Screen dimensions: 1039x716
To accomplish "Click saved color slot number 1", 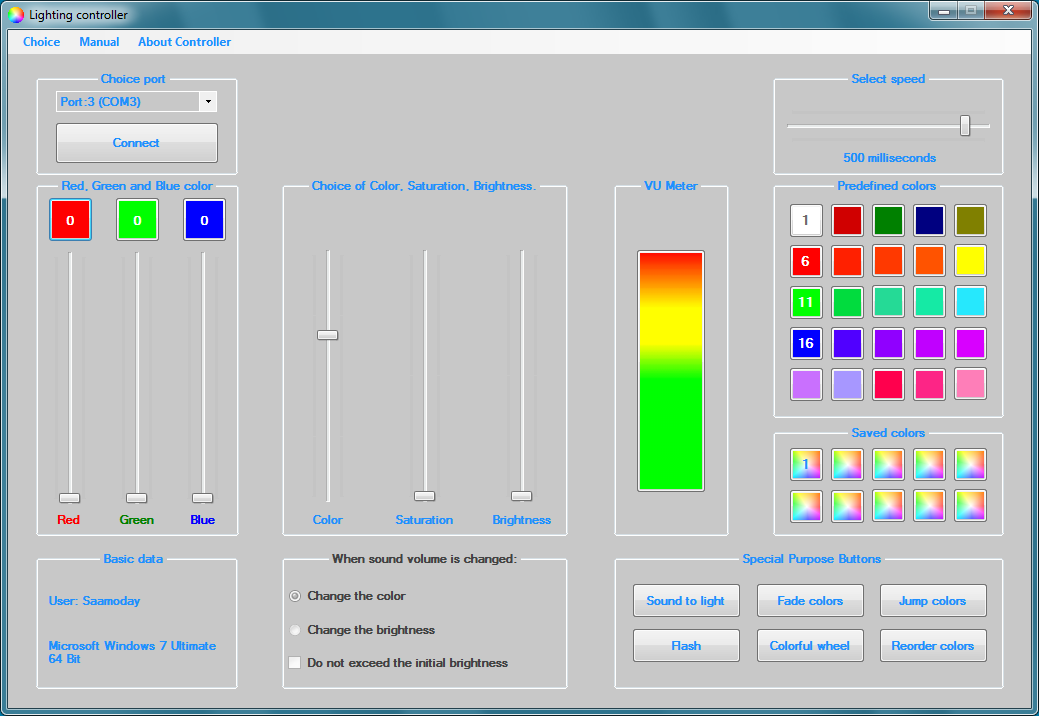I will [x=806, y=464].
